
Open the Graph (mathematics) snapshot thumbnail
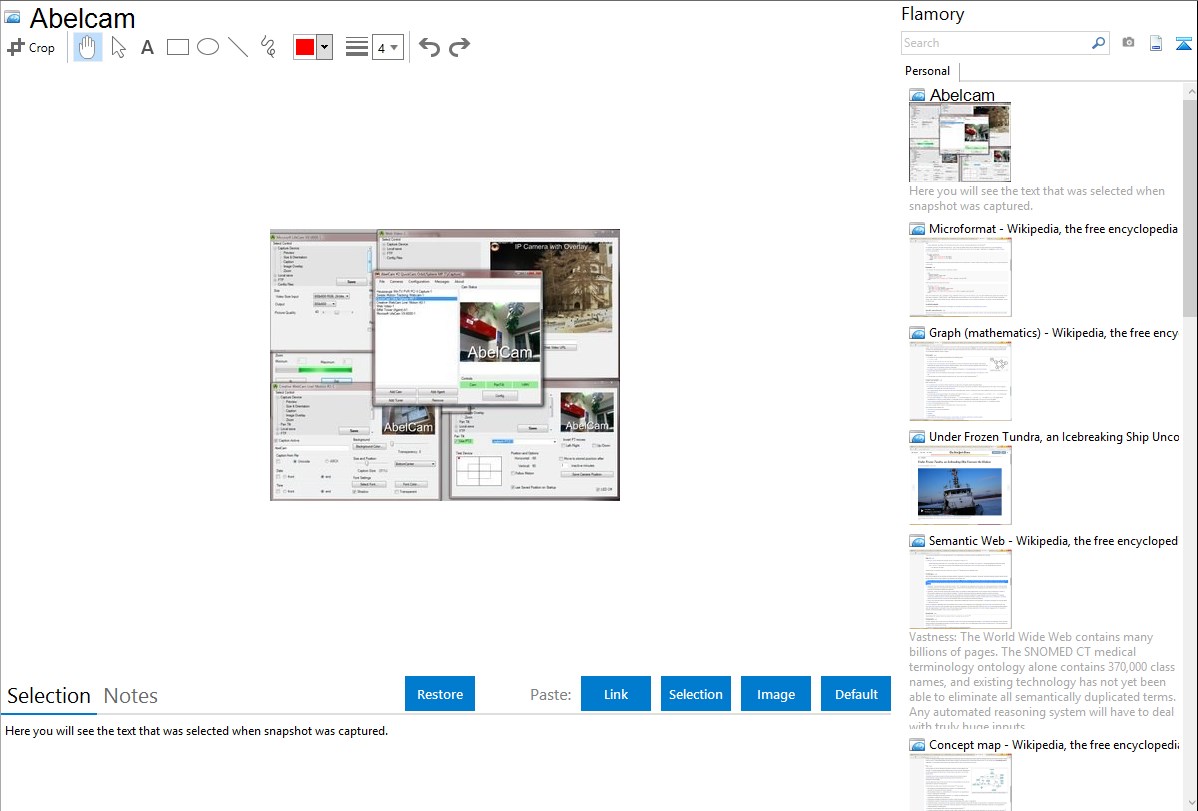pyautogui.click(x=960, y=381)
